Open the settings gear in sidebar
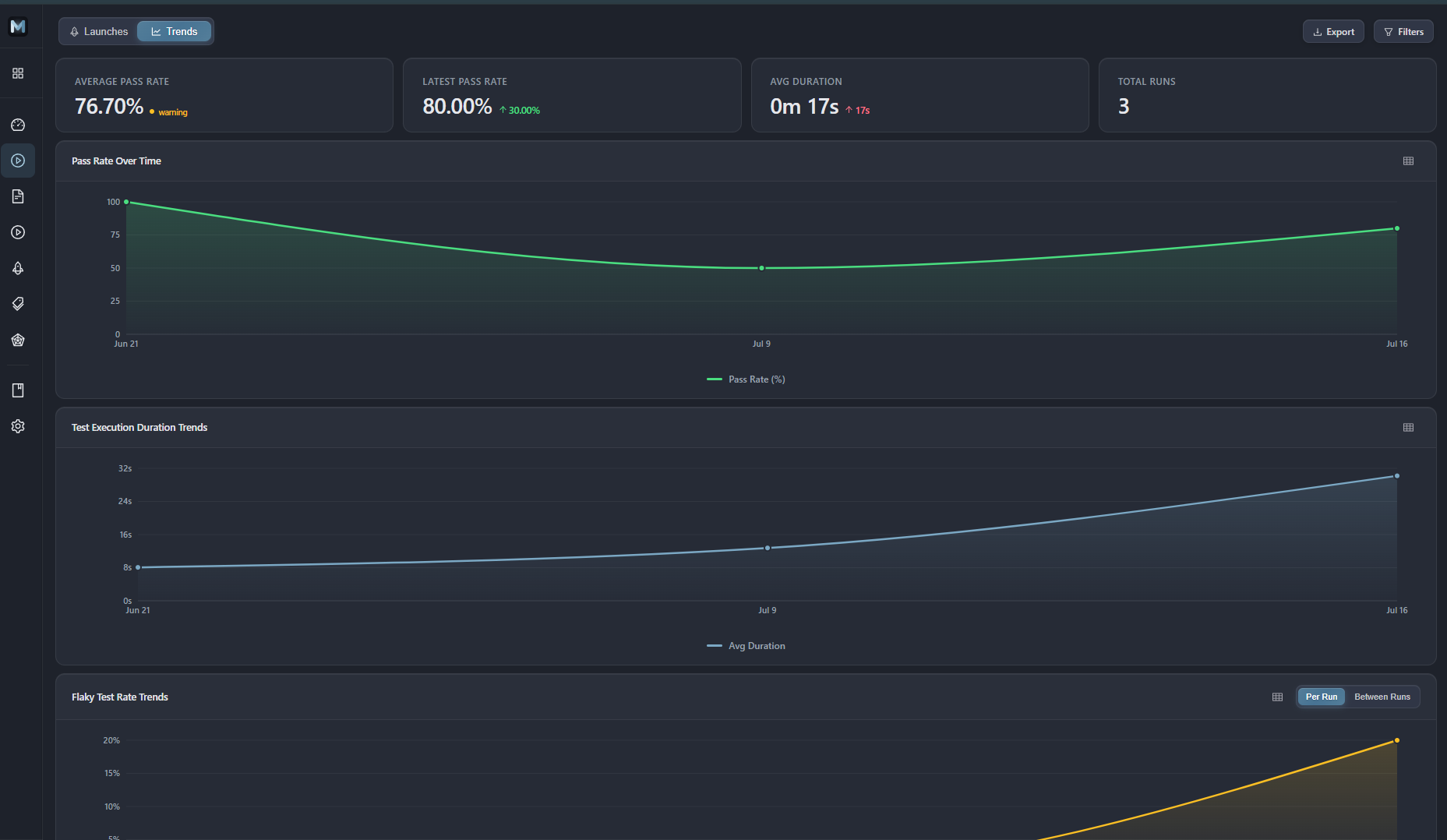Image resolution: width=1447 pixels, height=840 pixels. (x=18, y=426)
